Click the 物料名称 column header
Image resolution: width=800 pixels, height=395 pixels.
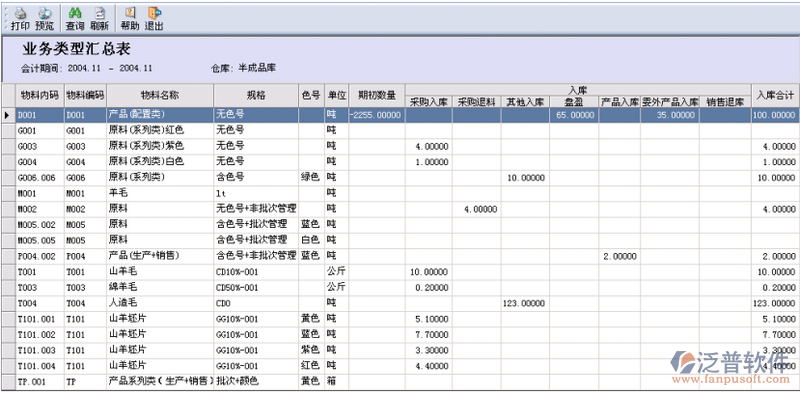pyautogui.click(x=160, y=95)
